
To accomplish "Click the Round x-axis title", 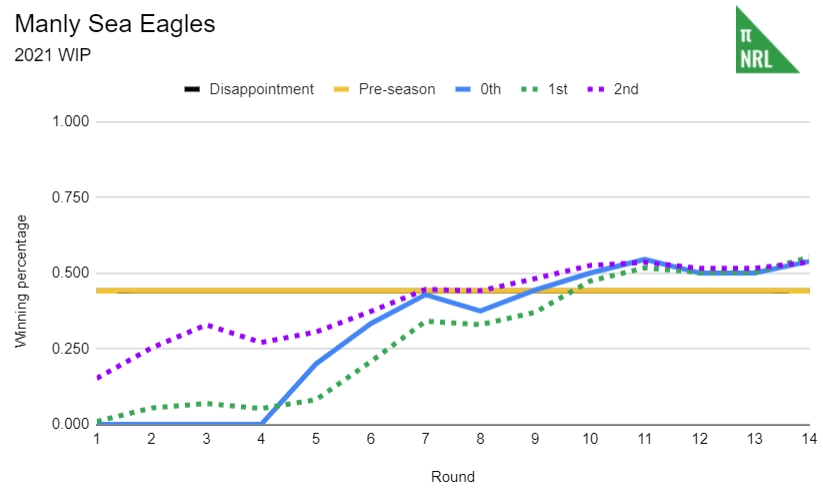I will click(453, 476).
